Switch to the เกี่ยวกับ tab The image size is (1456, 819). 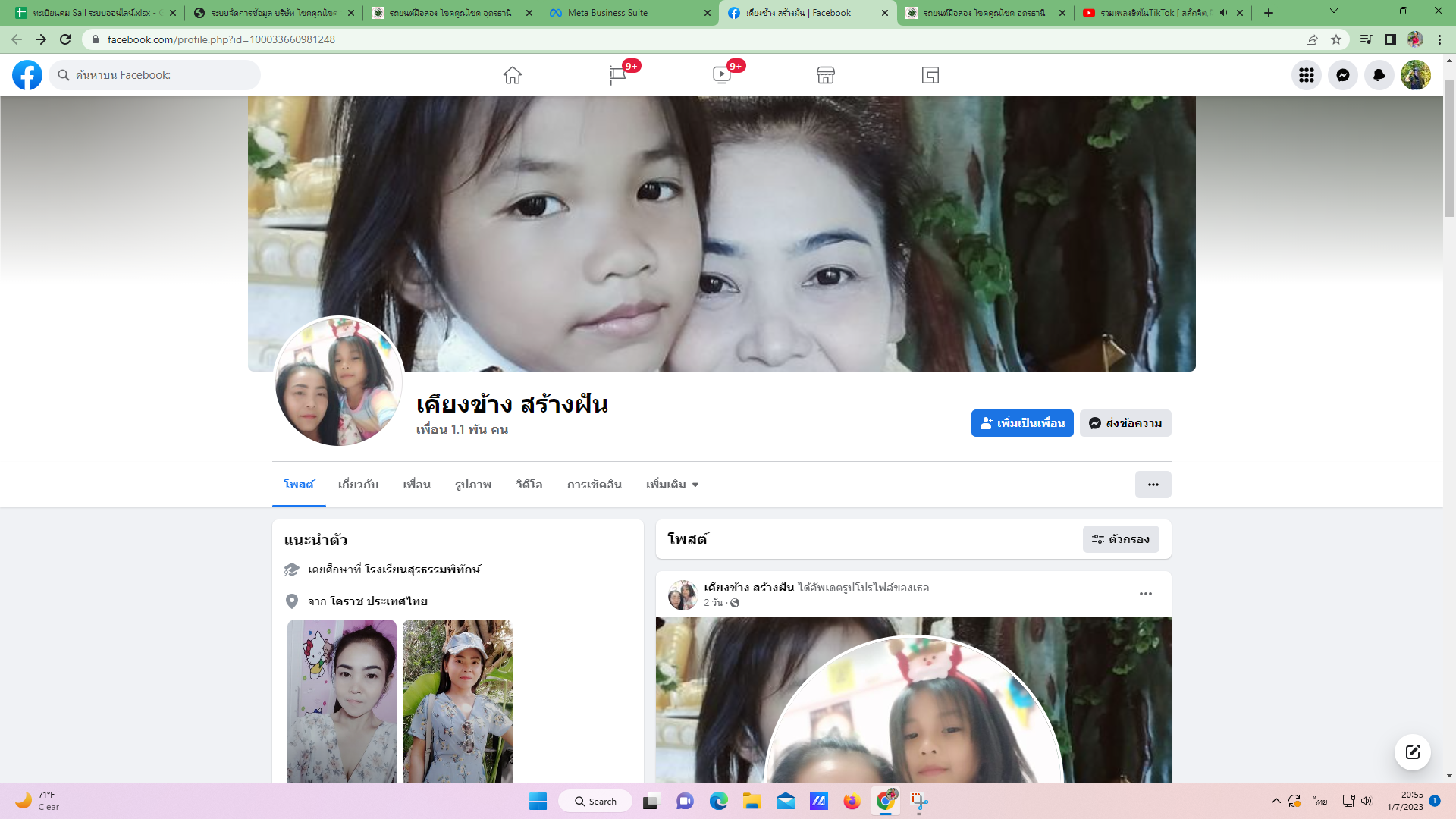pos(358,485)
